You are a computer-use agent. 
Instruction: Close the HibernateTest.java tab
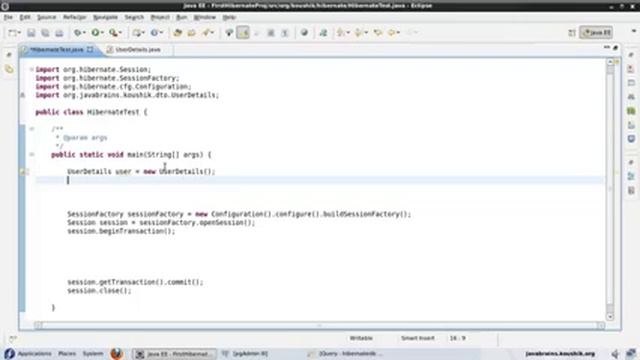tap(89, 50)
